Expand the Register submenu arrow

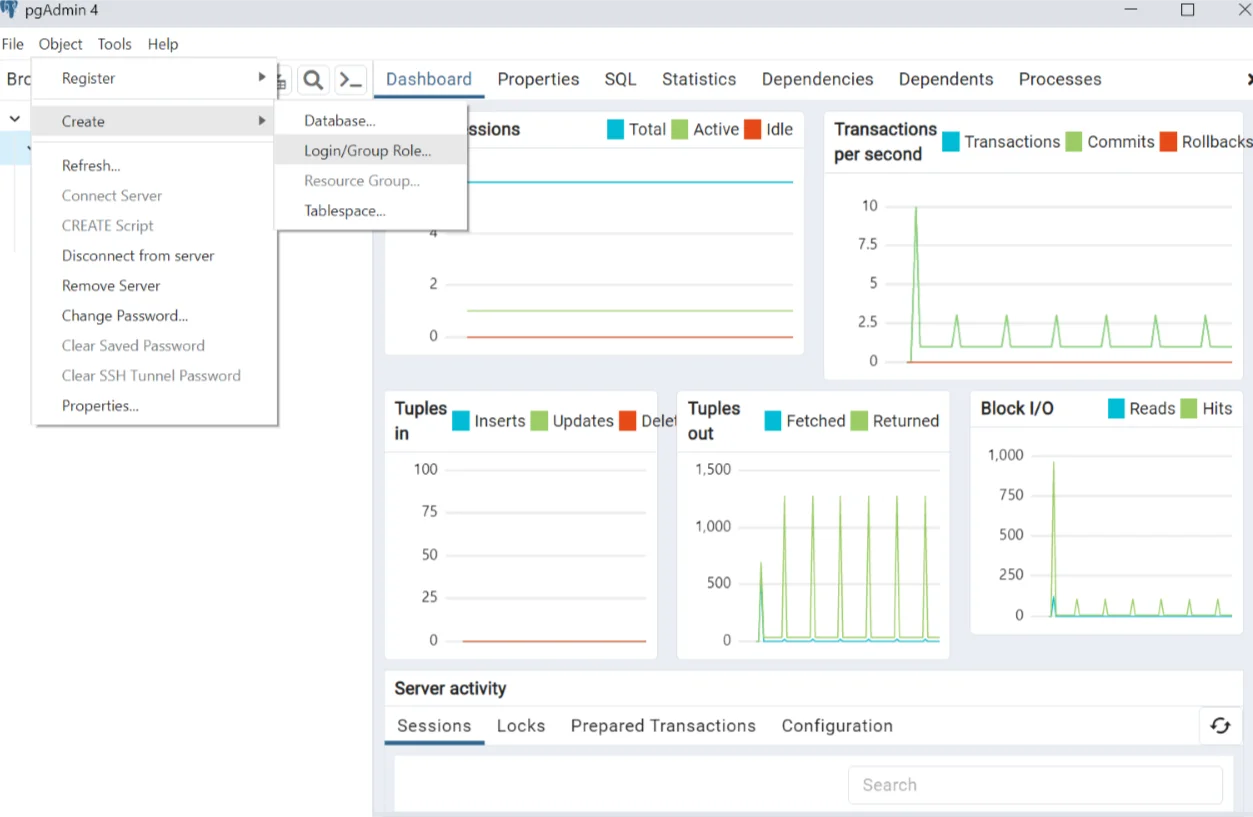click(262, 77)
